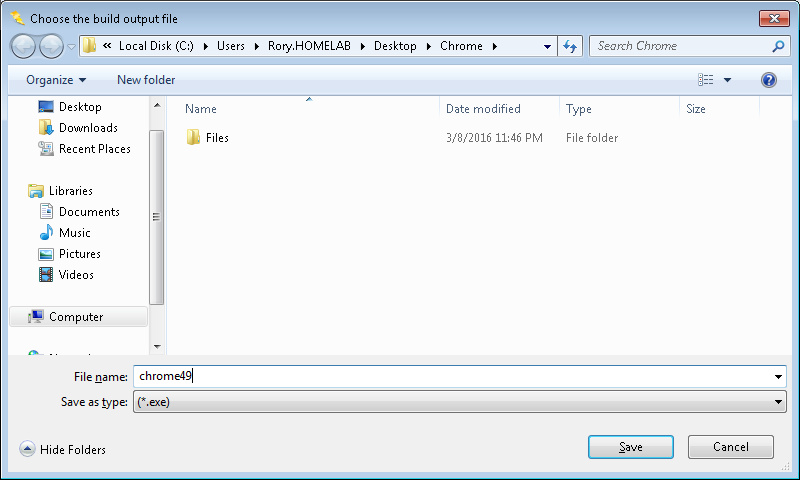The height and width of the screenshot is (480, 800).
Task: Open the File name dropdown arrow
Action: pos(778,377)
